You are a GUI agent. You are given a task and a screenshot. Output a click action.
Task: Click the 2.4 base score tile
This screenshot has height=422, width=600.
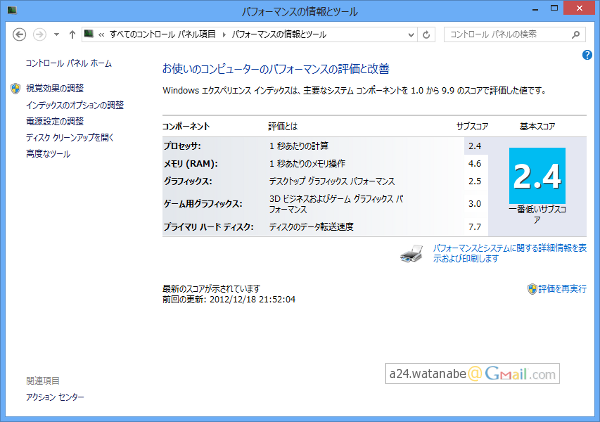[537, 176]
